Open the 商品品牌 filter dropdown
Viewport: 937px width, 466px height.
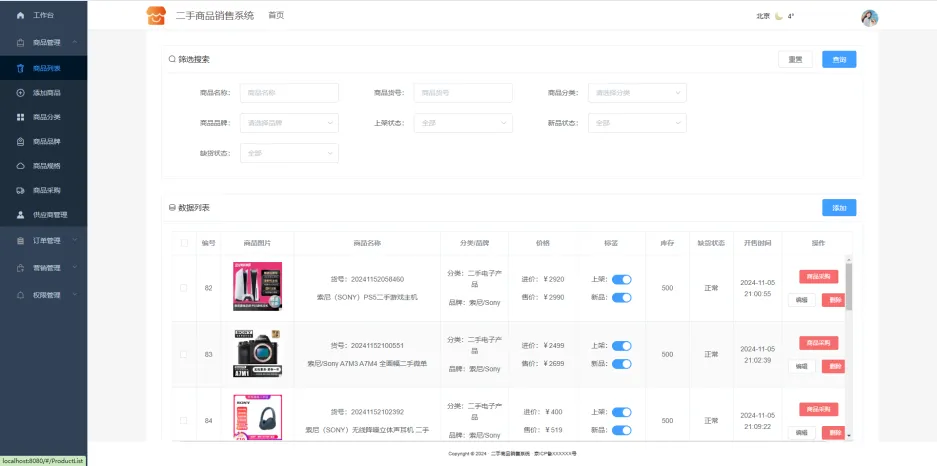click(289, 123)
